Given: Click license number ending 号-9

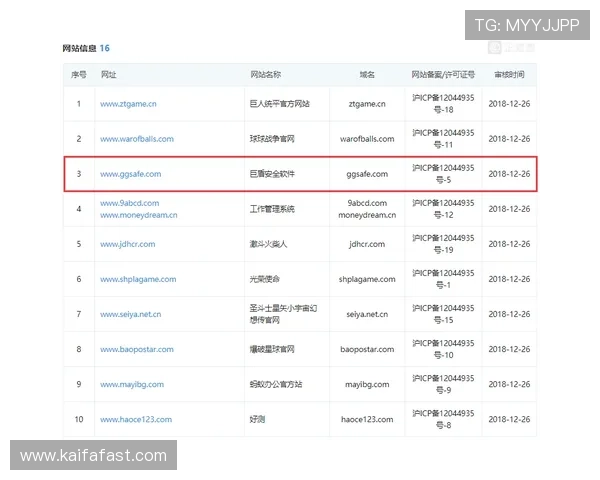Looking at the screenshot, I should coord(443,384).
